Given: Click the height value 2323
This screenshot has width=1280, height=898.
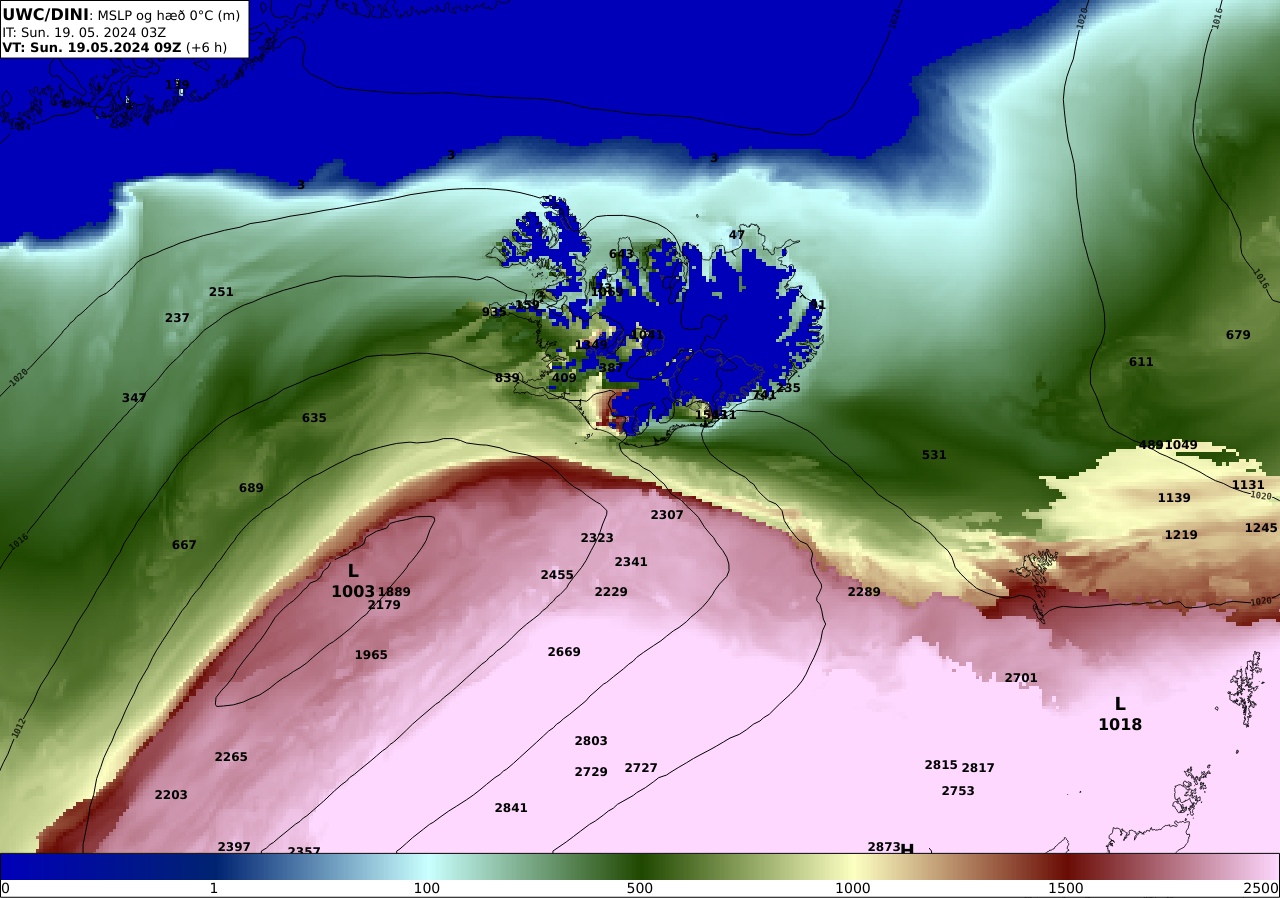Looking at the screenshot, I should pyautogui.click(x=597, y=538).
